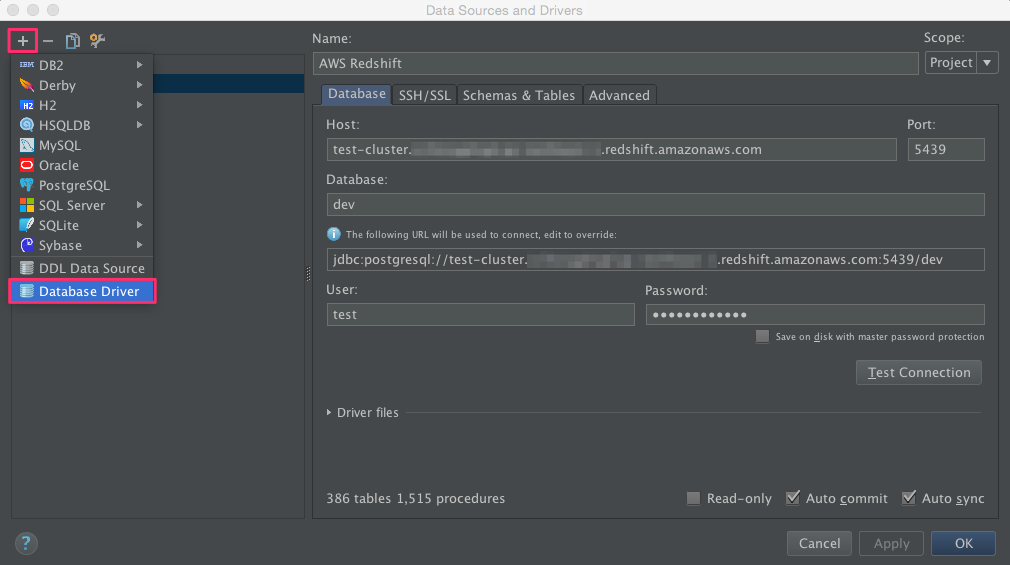Click the Password field
Image resolution: width=1010 pixels, height=565 pixels.
click(x=815, y=314)
